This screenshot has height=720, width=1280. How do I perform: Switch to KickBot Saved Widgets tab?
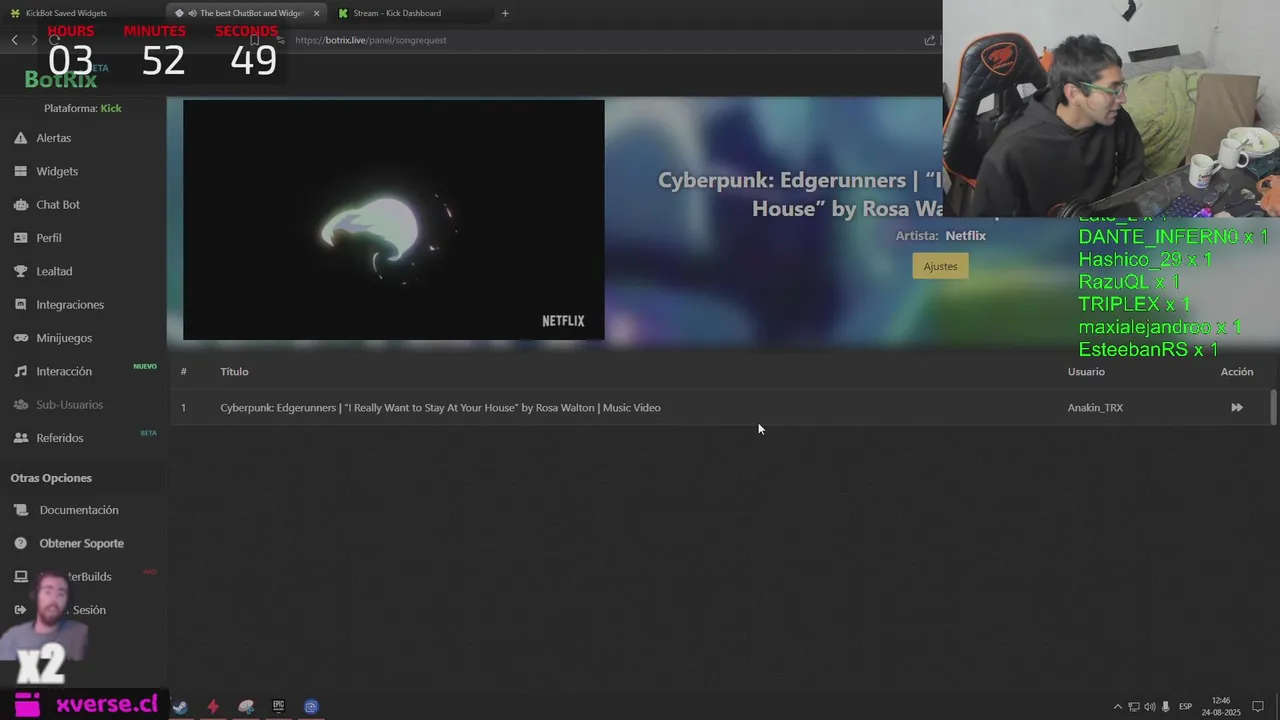click(66, 13)
